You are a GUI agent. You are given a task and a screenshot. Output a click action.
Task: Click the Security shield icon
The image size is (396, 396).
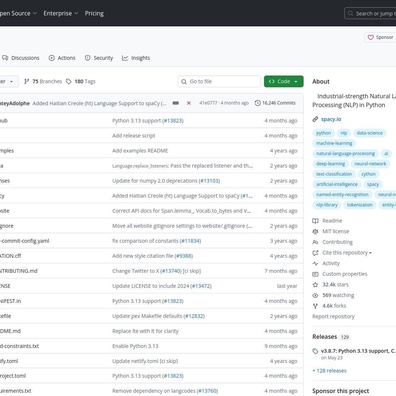point(87,58)
